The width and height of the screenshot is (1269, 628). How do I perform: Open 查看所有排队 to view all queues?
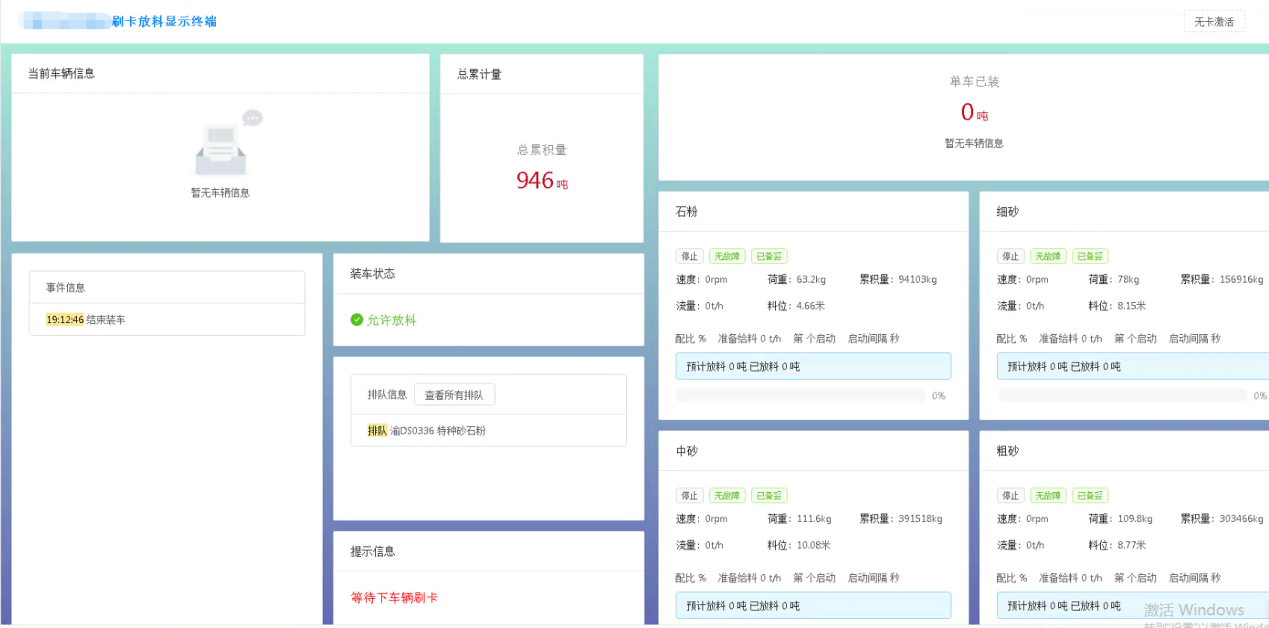(453, 394)
